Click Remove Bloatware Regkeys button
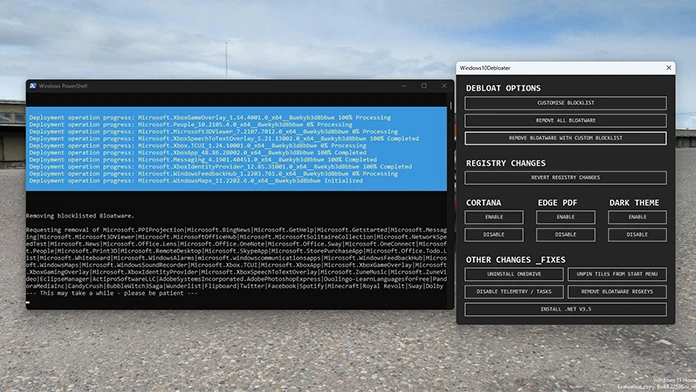Screen dimensions: 696x392 617,292
